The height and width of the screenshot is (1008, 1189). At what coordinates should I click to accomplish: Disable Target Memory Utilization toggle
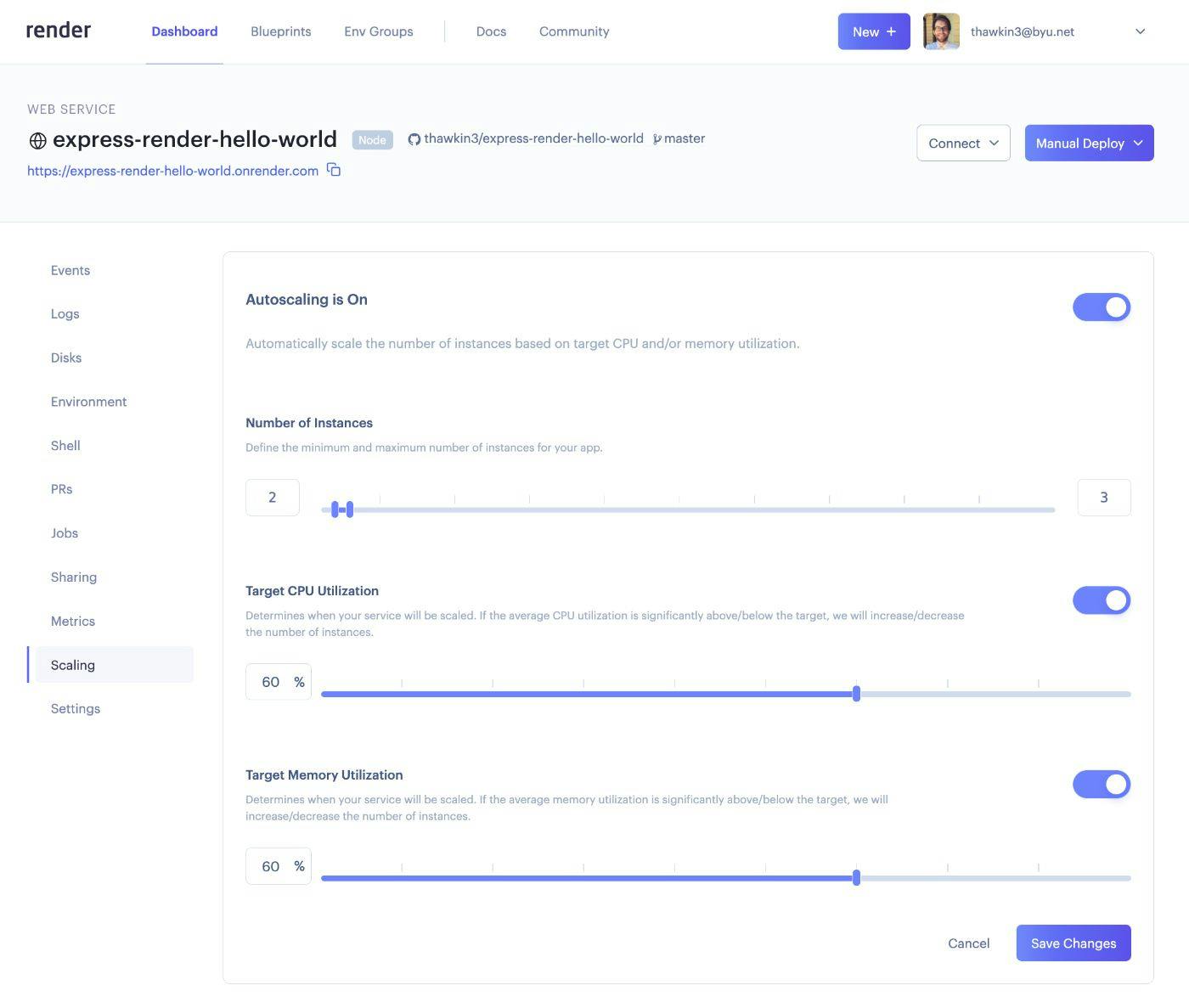(x=1102, y=785)
